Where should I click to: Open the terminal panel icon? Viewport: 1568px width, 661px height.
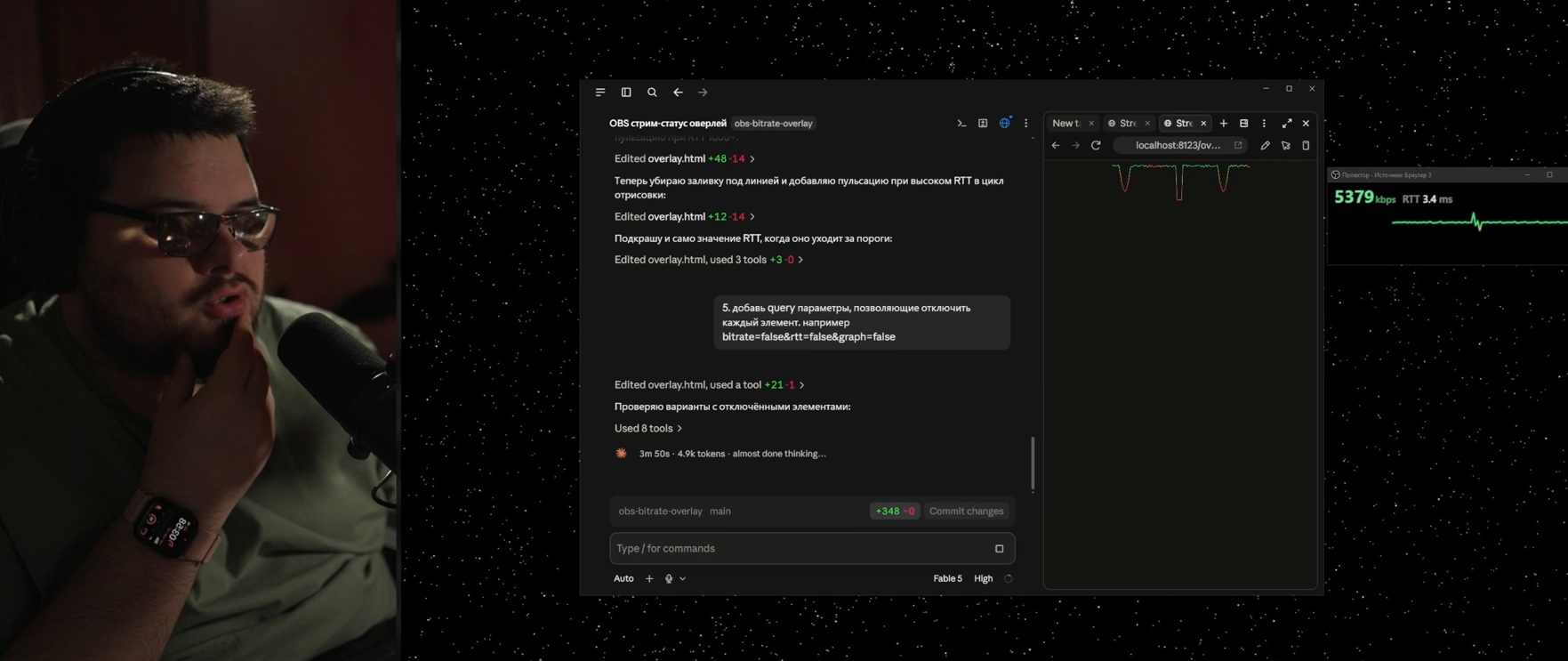(x=961, y=124)
